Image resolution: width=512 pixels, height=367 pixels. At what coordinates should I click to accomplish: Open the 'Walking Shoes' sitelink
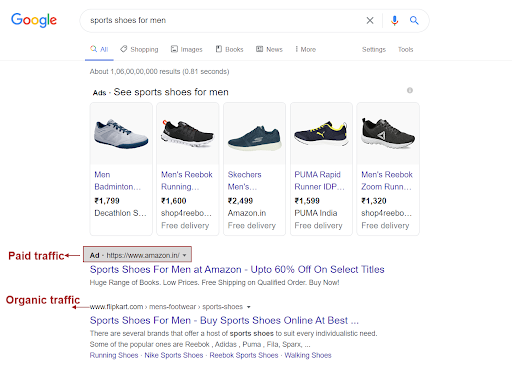point(308,355)
